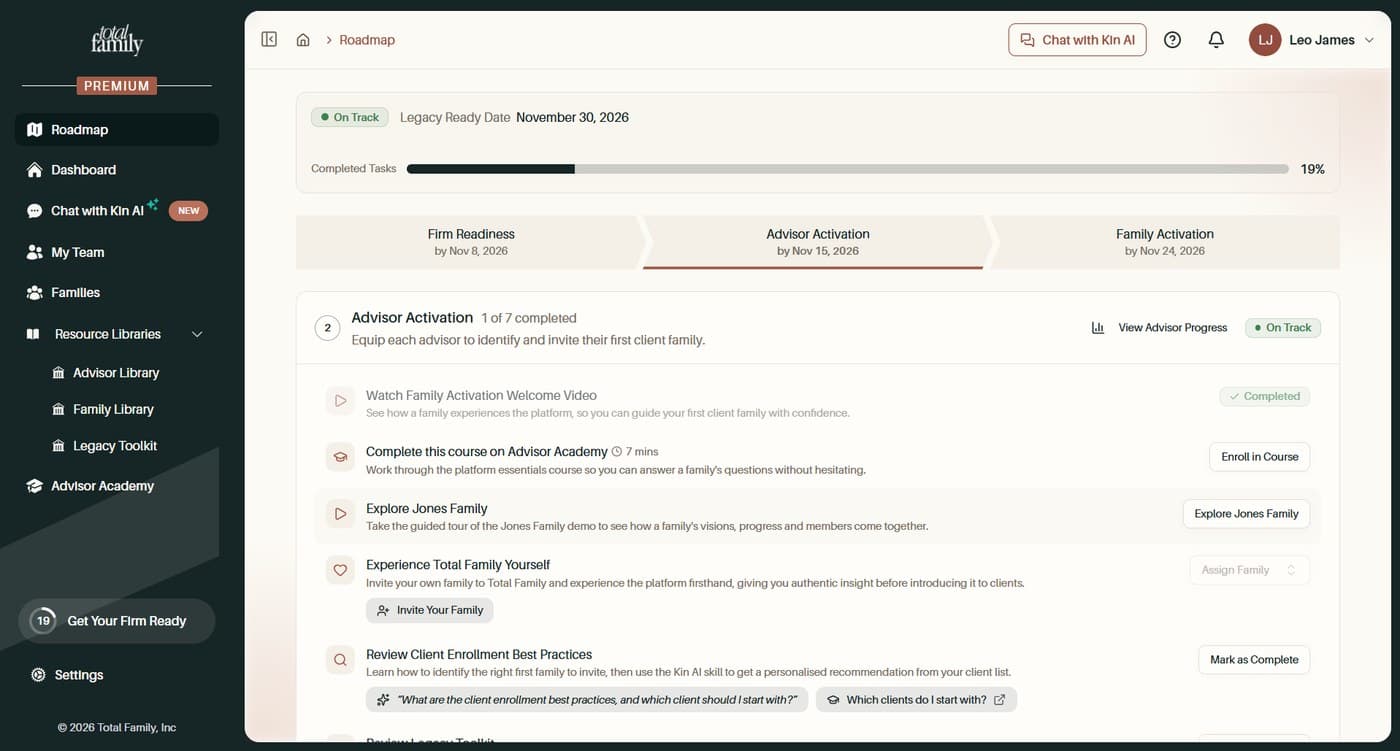Viewport: 1400px width, 751px height.
Task: Click graduation cap icon beside Advisor Academy course task
Action: (340, 457)
